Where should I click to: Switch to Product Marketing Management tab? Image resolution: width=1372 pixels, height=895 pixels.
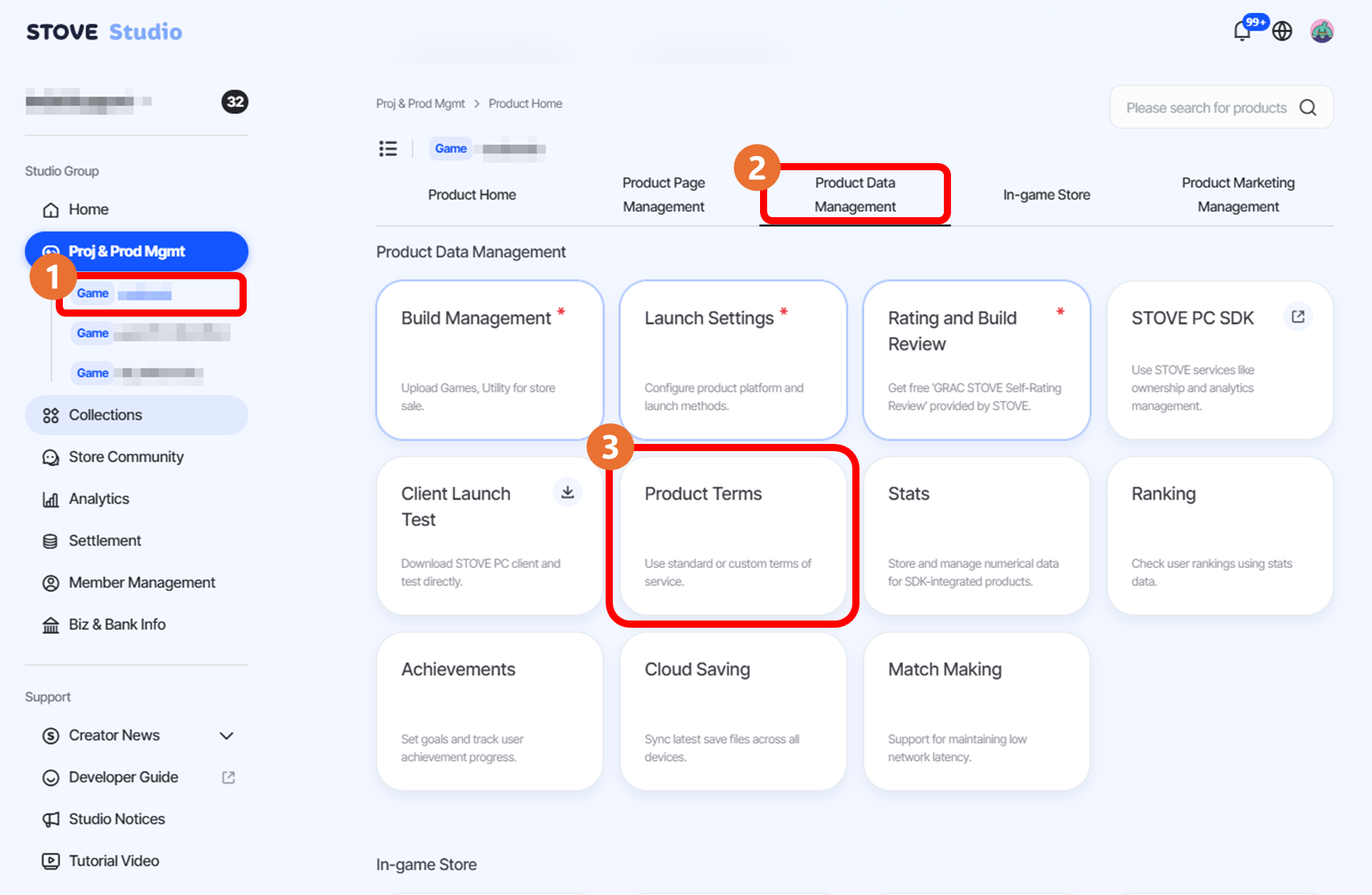coord(1238,195)
